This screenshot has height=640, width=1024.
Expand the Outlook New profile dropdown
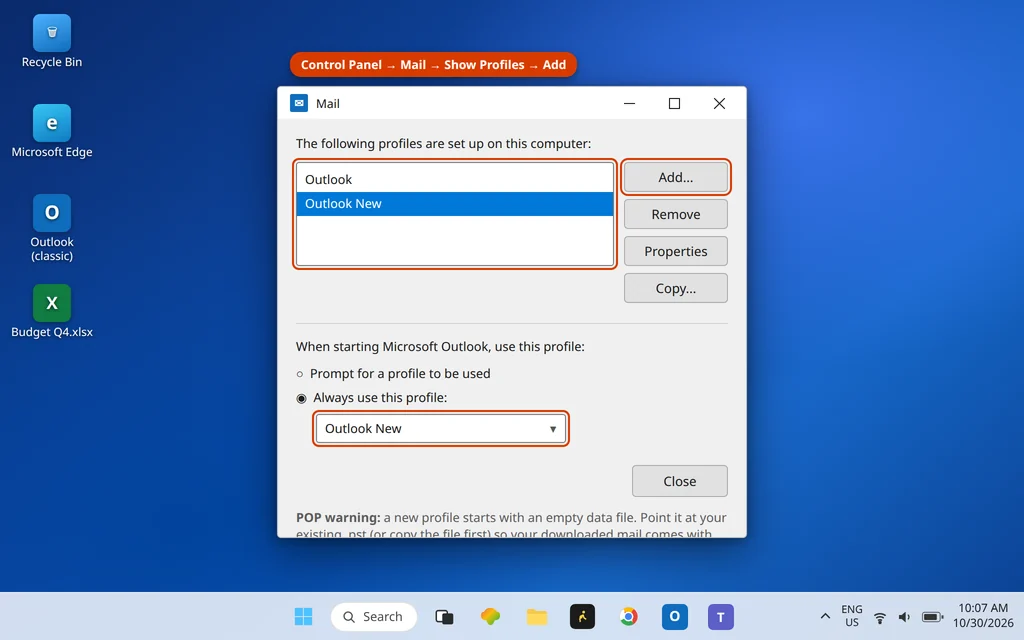pyautogui.click(x=441, y=429)
